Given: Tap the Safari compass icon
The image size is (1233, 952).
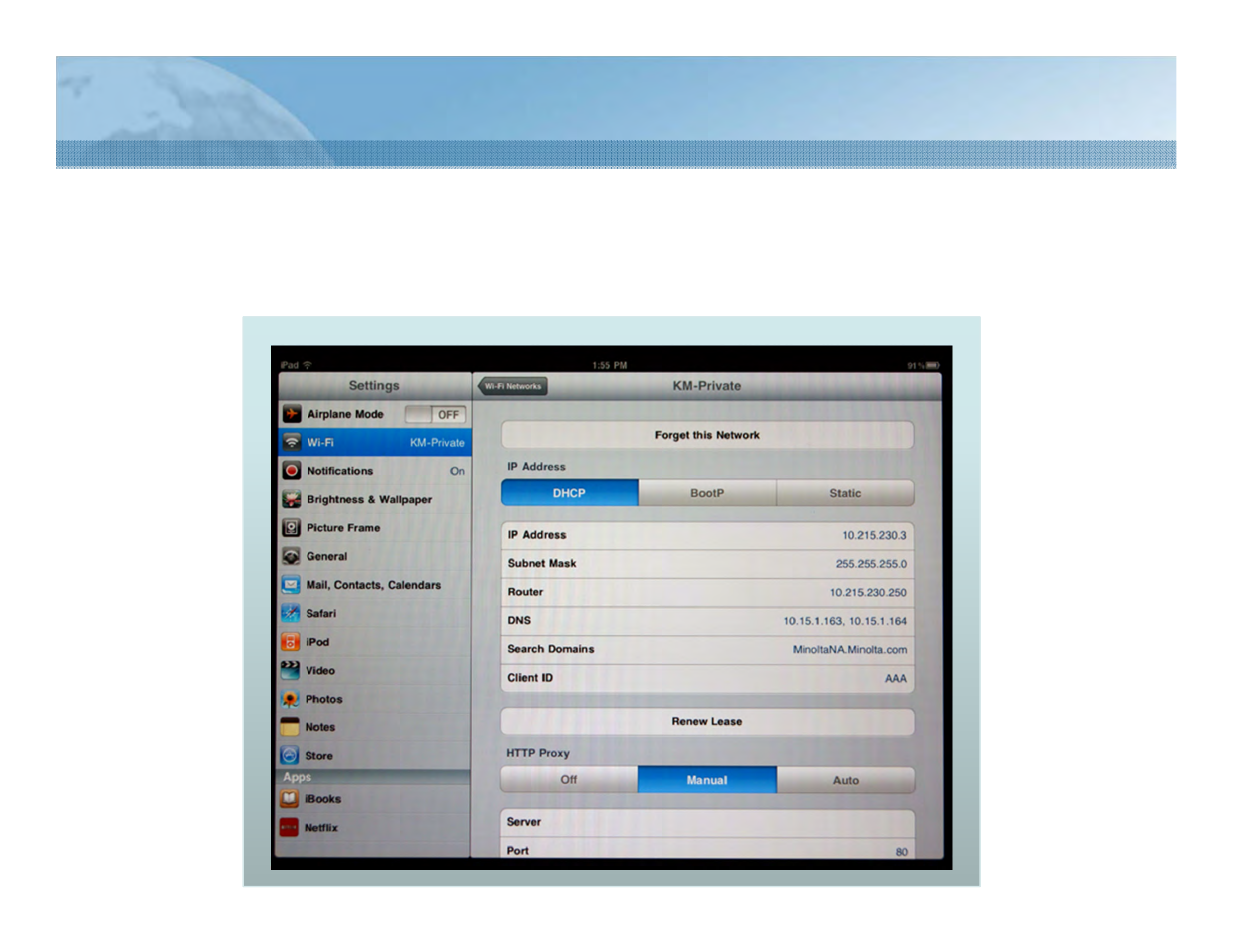Looking at the screenshot, I should point(291,613).
